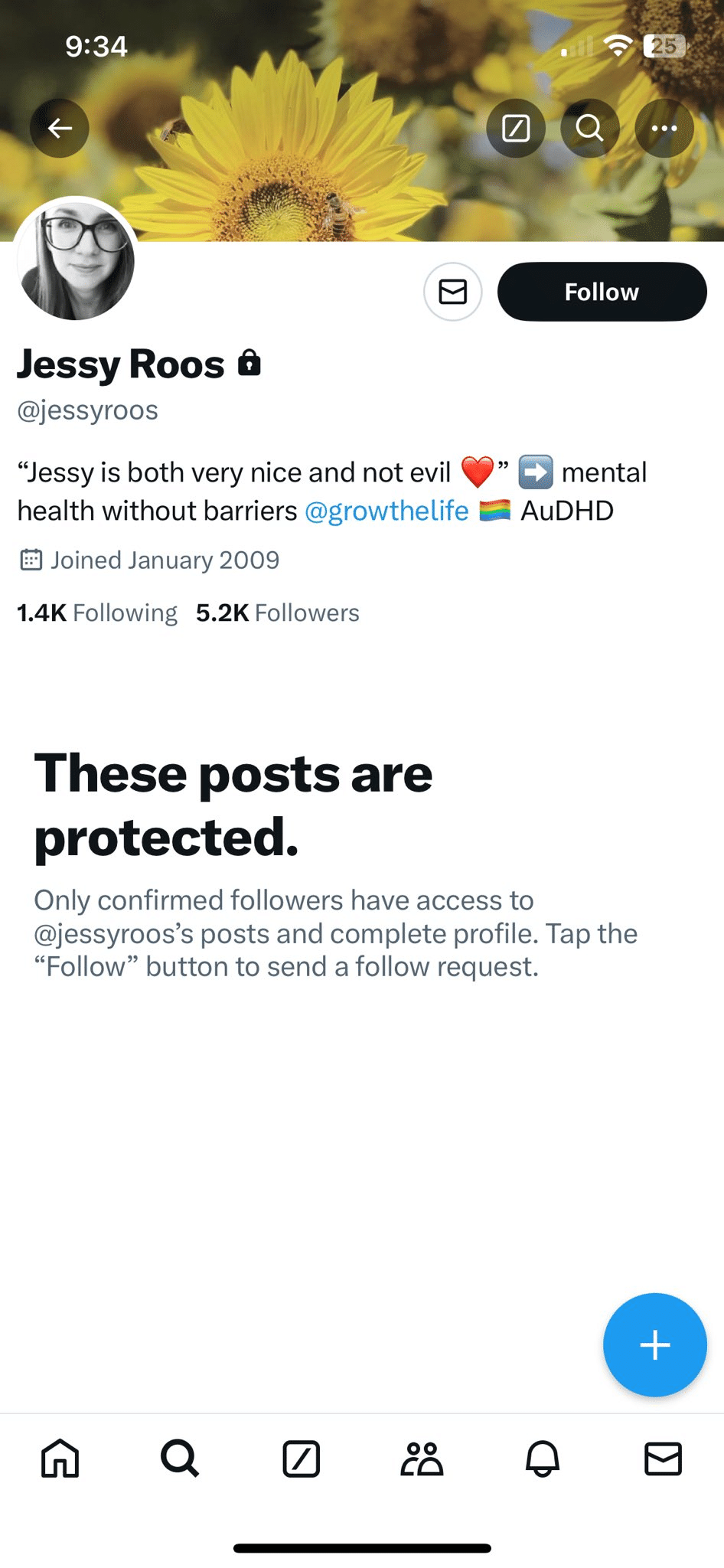
Task: Open Notifications bell tab
Action: [543, 1459]
